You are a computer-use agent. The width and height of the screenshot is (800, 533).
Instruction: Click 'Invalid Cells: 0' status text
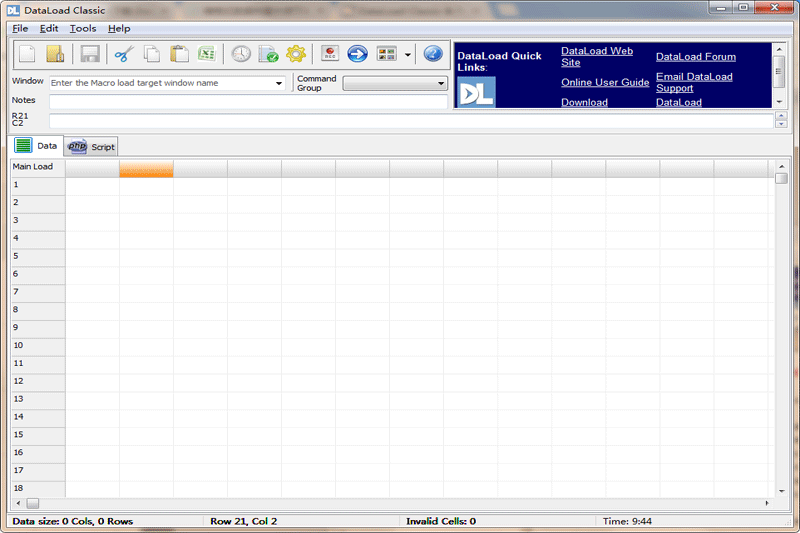click(x=441, y=521)
